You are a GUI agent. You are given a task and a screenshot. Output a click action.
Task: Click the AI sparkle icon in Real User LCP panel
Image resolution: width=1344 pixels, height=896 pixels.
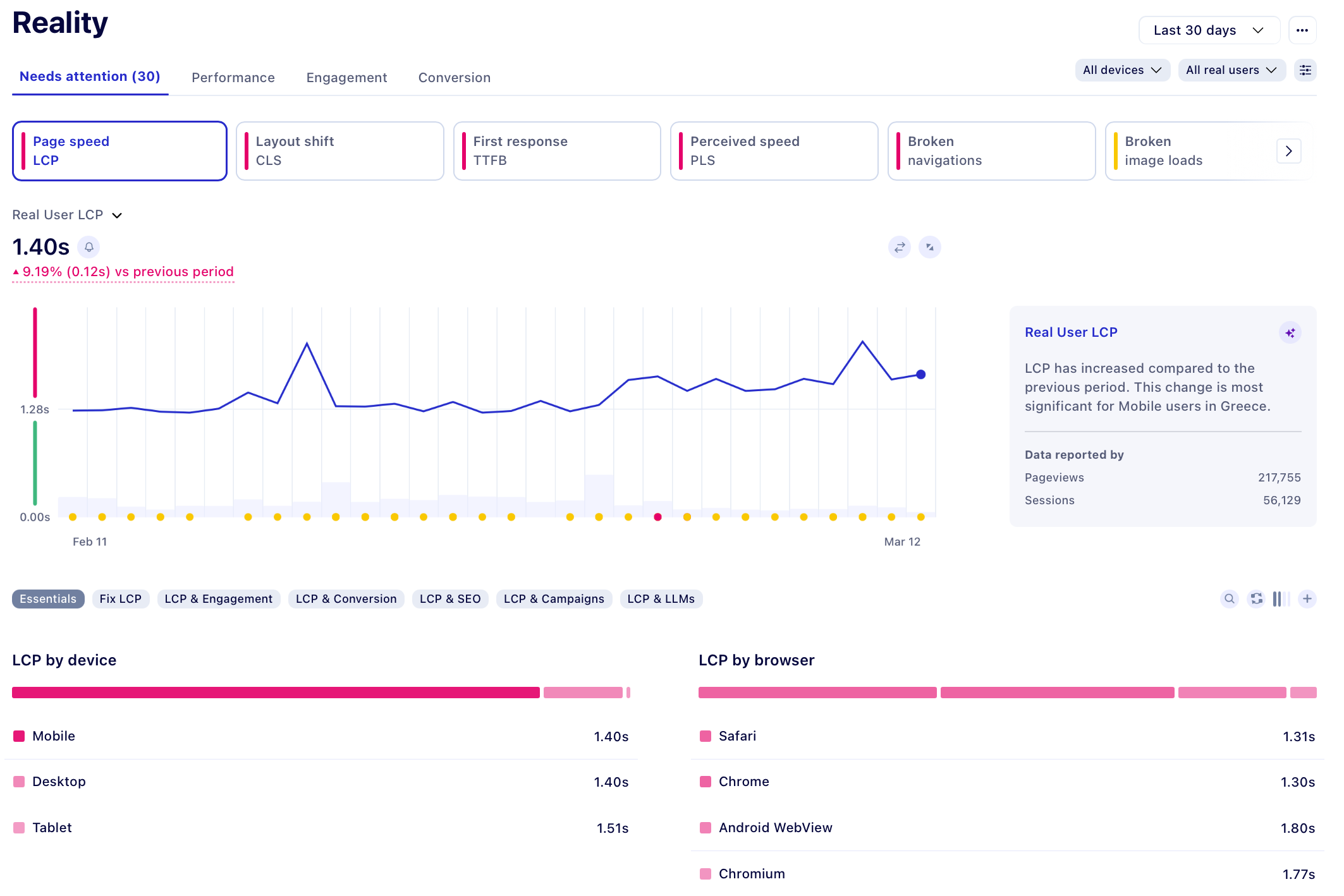(x=1290, y=332)
